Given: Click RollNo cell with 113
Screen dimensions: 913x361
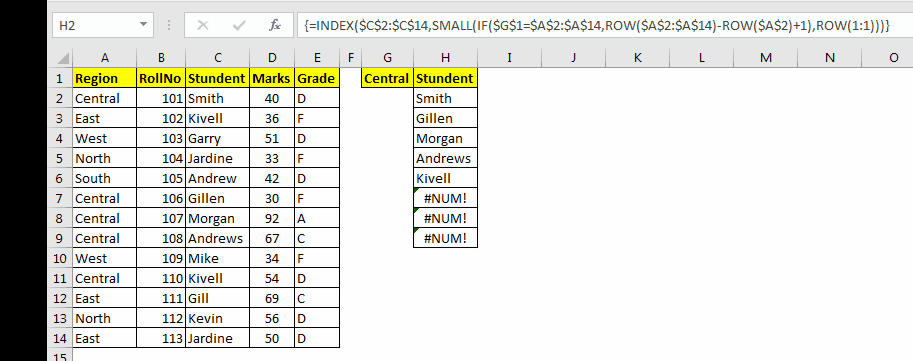Looking at the screenshot, I should [x=161, y=338].
